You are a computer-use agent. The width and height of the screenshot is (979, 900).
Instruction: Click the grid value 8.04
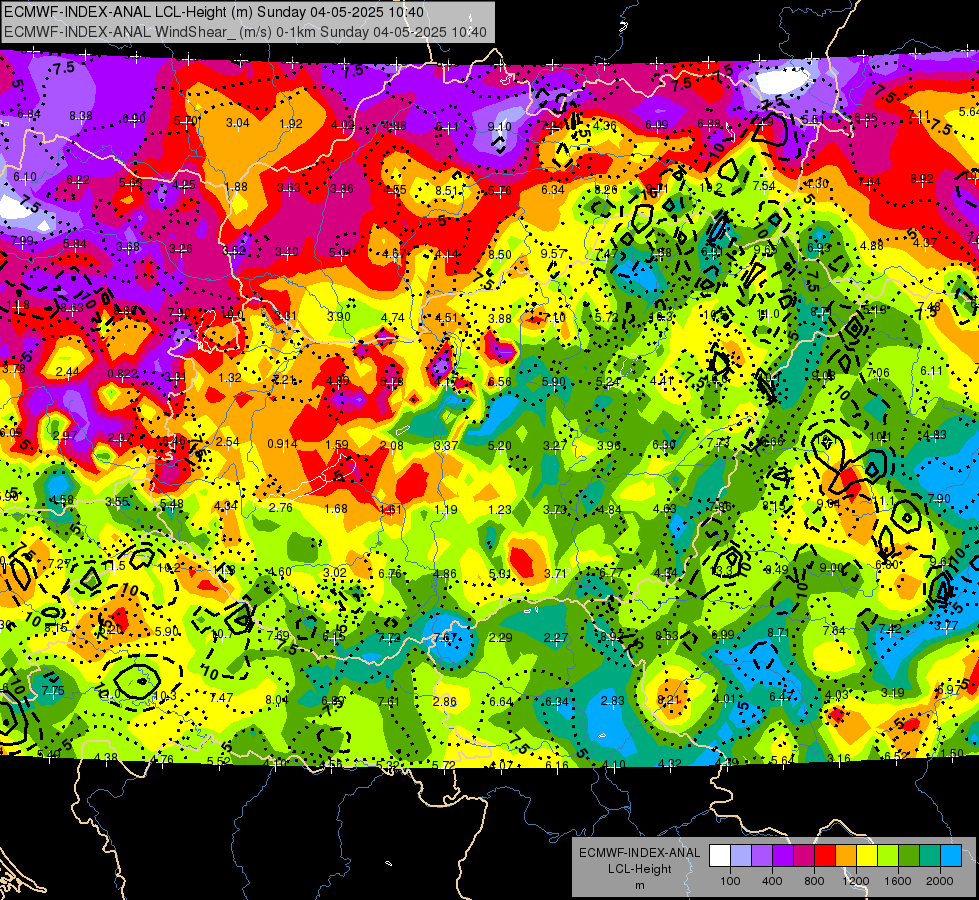pos(277,700)
